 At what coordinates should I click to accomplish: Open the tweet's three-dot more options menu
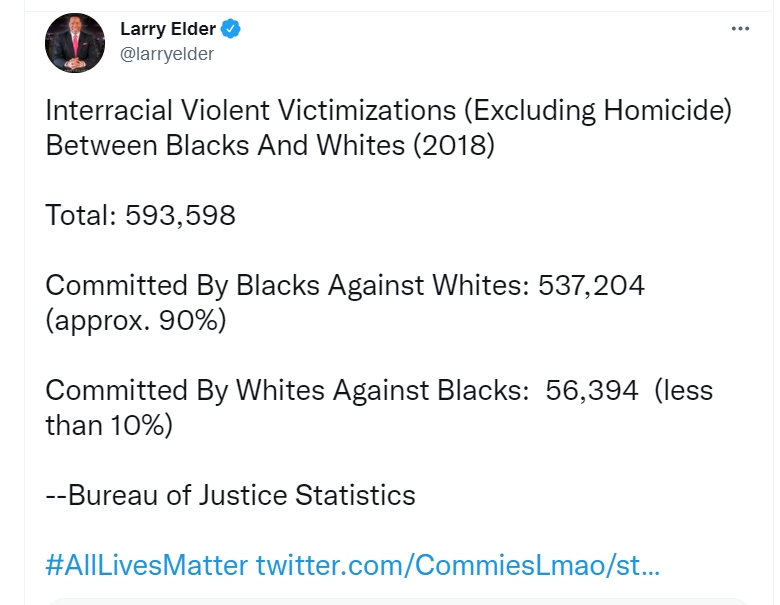740,29
